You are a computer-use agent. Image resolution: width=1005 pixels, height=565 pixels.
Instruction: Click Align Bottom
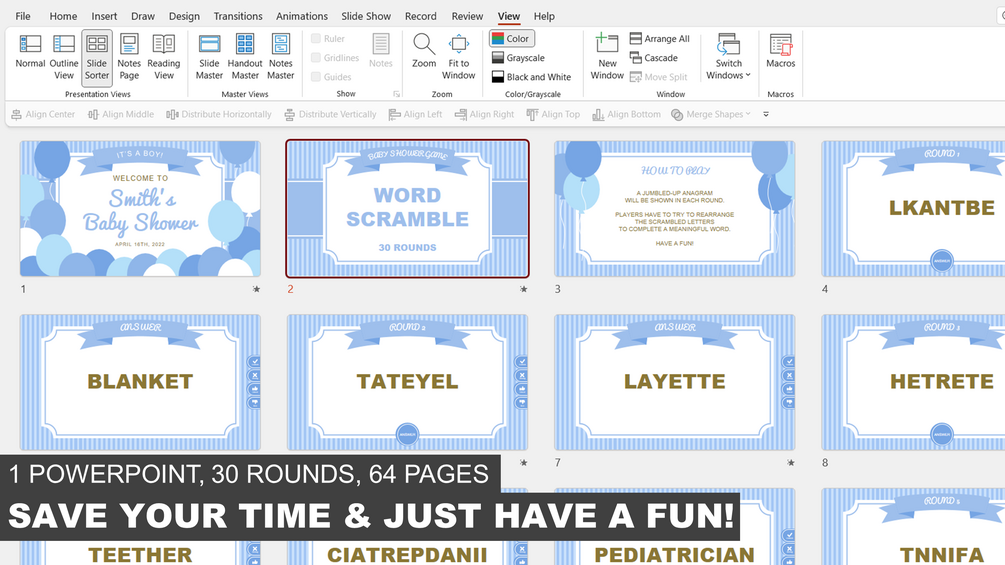tap(626, 114)
